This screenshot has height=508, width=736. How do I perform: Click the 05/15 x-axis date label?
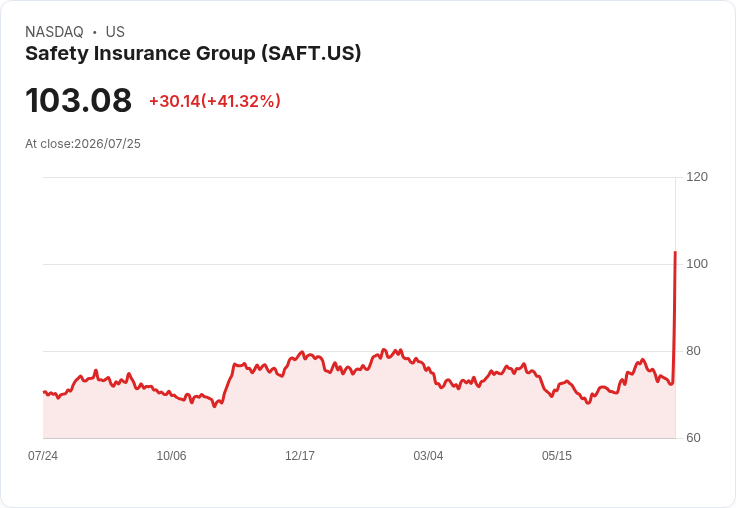(557, 455)
